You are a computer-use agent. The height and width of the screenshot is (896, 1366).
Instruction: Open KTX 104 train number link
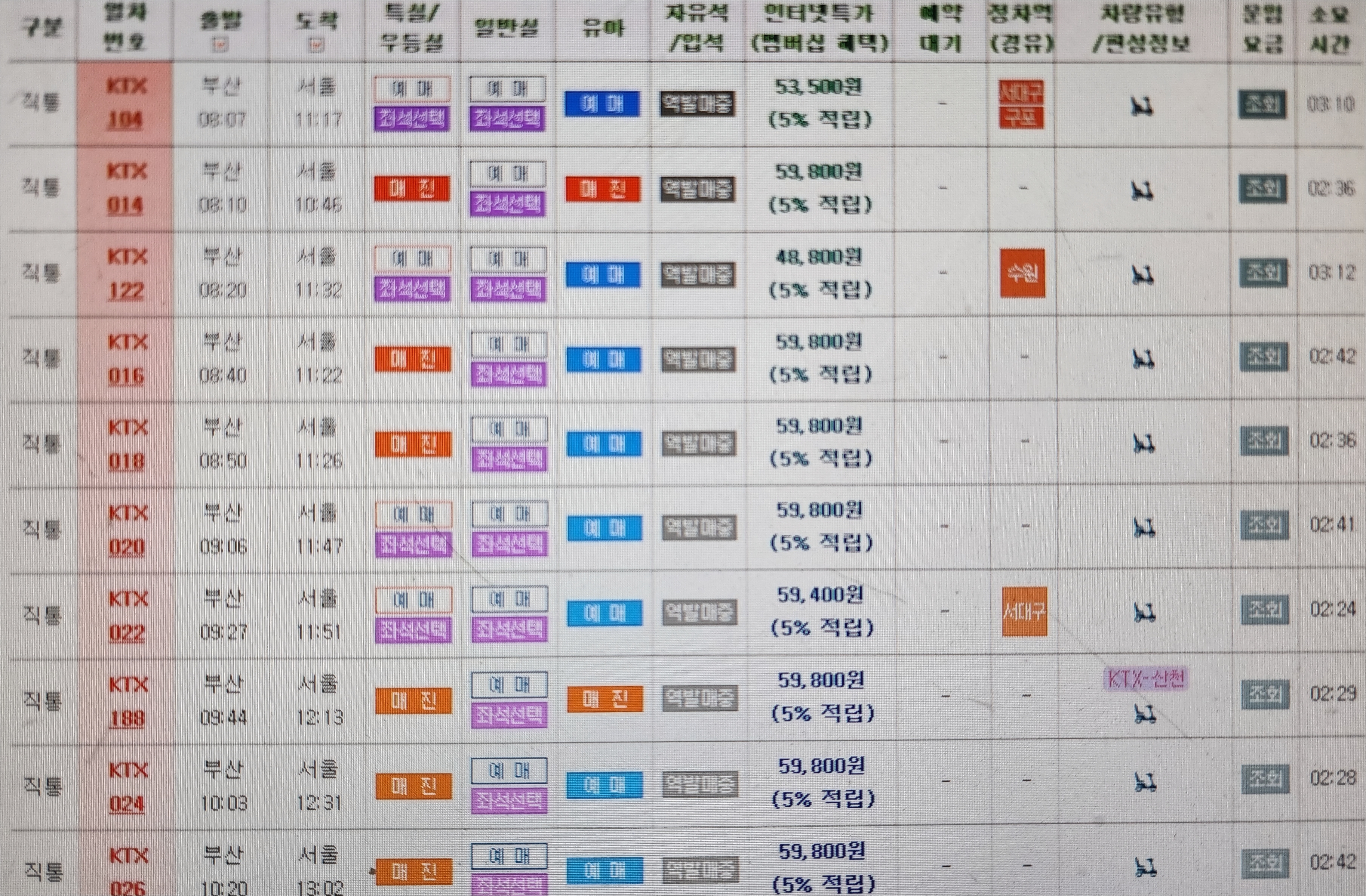coord(125,119)
